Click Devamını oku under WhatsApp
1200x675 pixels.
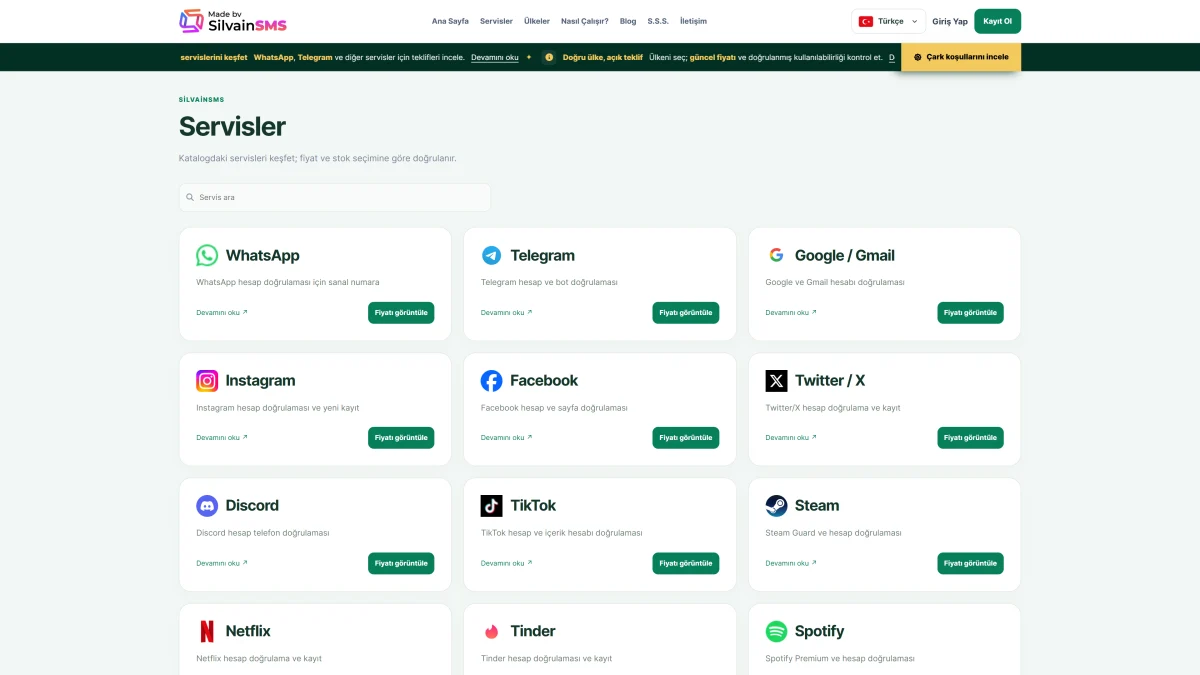[x=222, y=312]
